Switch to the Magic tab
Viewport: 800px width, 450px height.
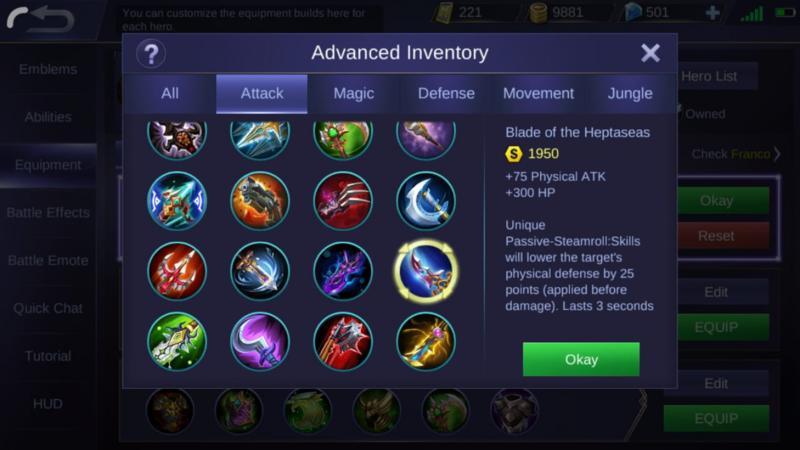pos(354,93)
